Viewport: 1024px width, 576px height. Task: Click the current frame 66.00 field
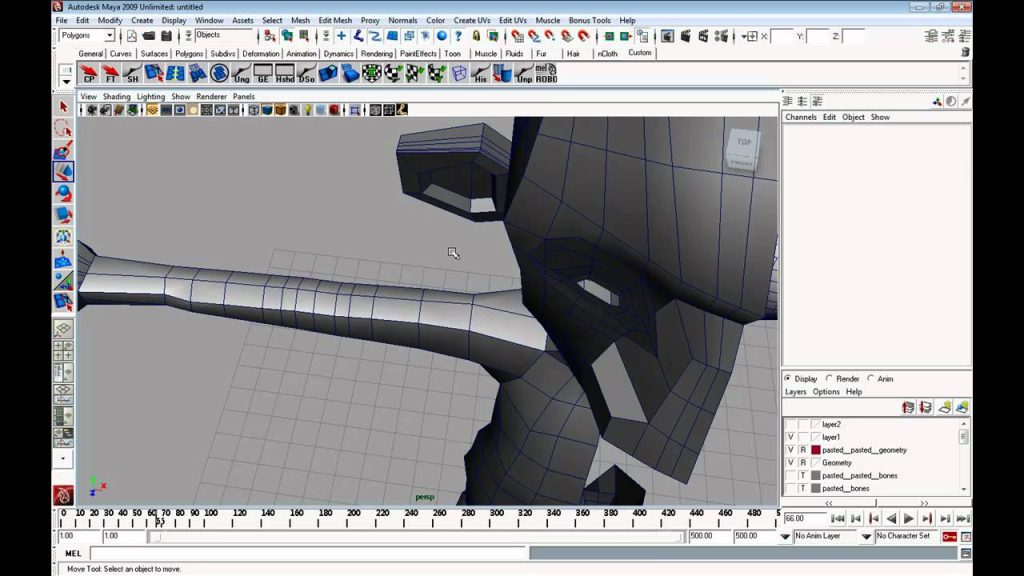804,519
